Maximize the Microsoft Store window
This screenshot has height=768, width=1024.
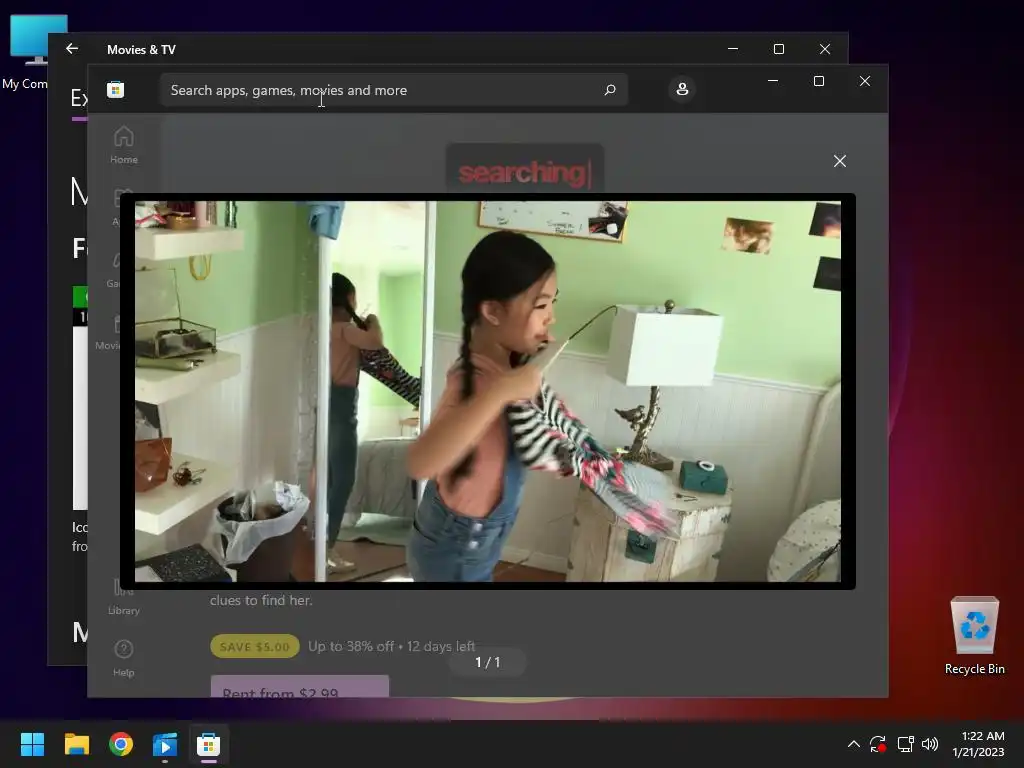tap(819, 81)
